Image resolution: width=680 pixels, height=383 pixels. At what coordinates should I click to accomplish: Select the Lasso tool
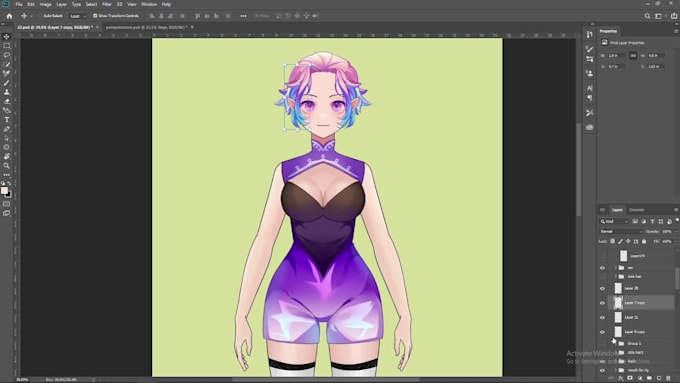tap(7, 55)
